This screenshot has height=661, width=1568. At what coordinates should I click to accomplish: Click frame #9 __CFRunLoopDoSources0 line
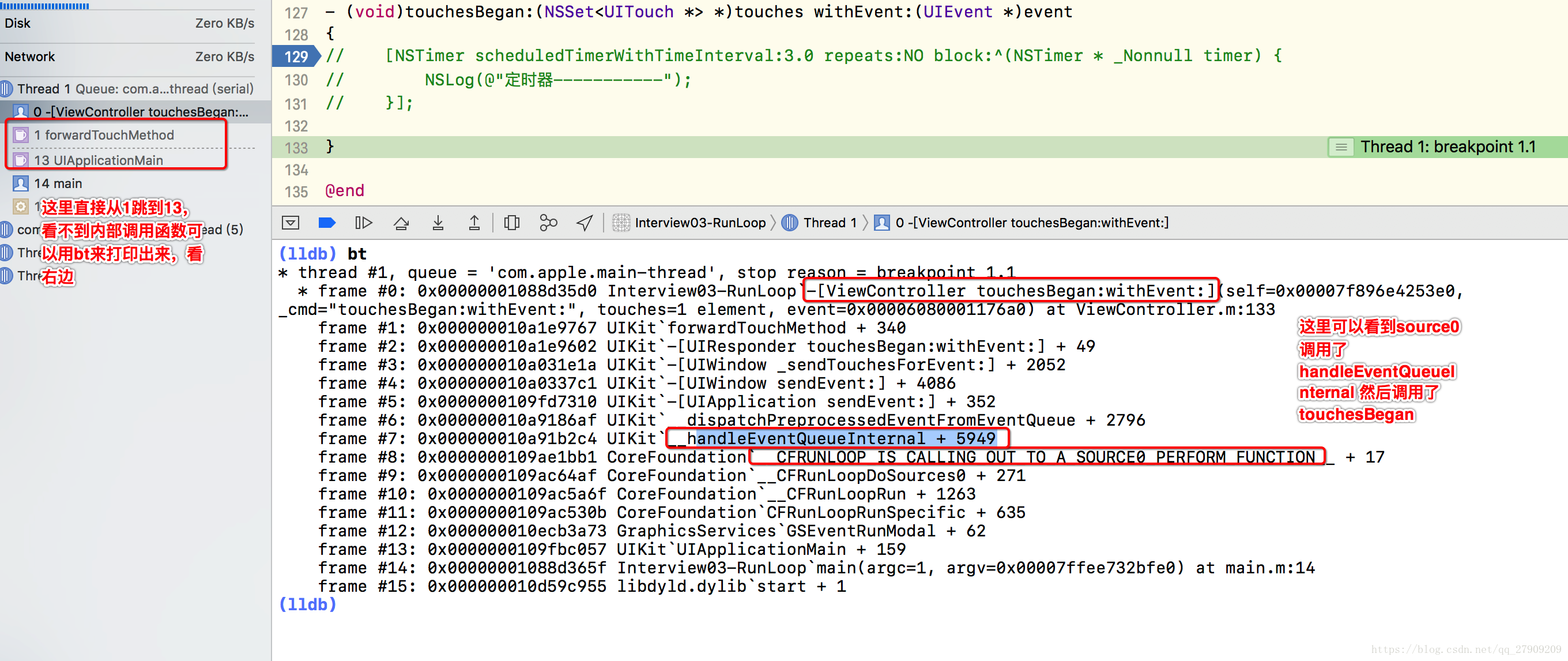(x=672, y=475)
